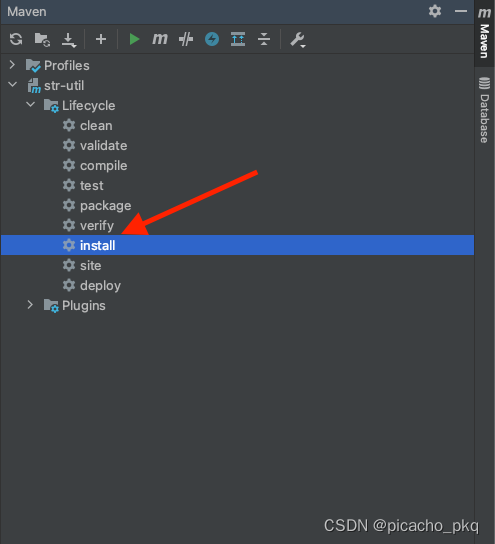This screenshot has width=495, height=544.
Task: Collapse the Lifecycle node
Action: coord(31,104)
